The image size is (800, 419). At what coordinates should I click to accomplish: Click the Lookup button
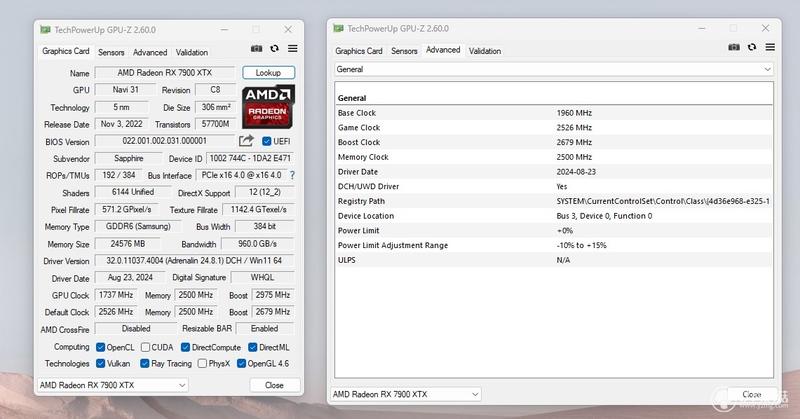coord(268,72)
